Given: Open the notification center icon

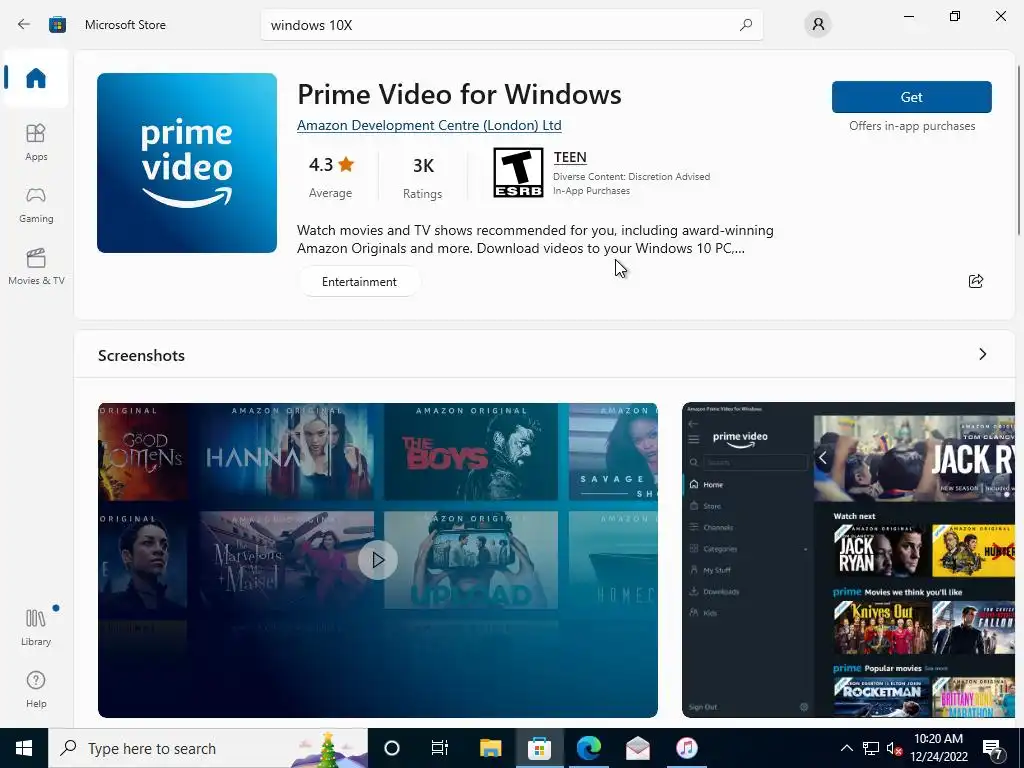Looking at the screenshot, I should 993,749.
